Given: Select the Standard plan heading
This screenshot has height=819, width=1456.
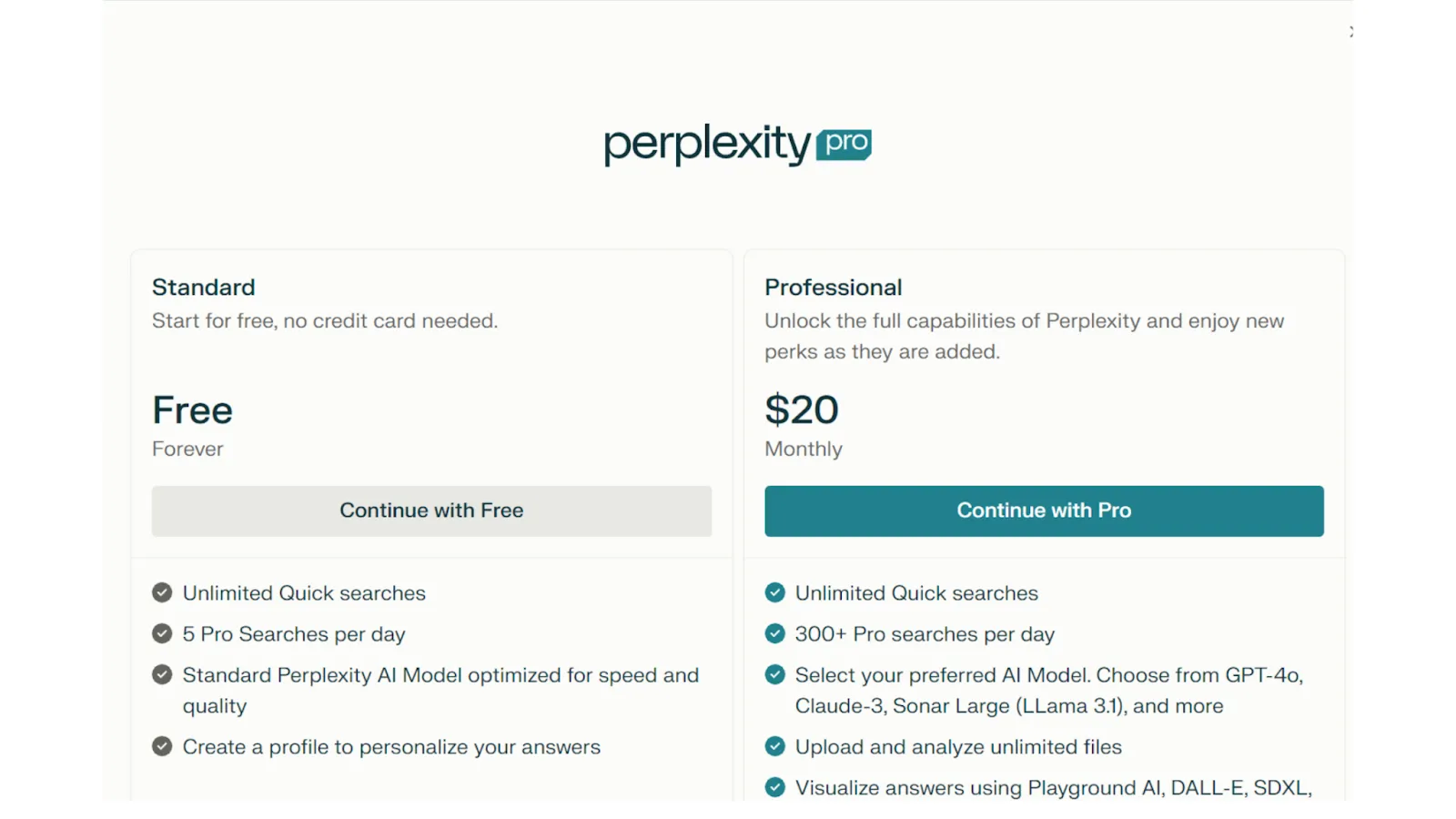Looking at the screenshot, I should (x=203, y=287).
